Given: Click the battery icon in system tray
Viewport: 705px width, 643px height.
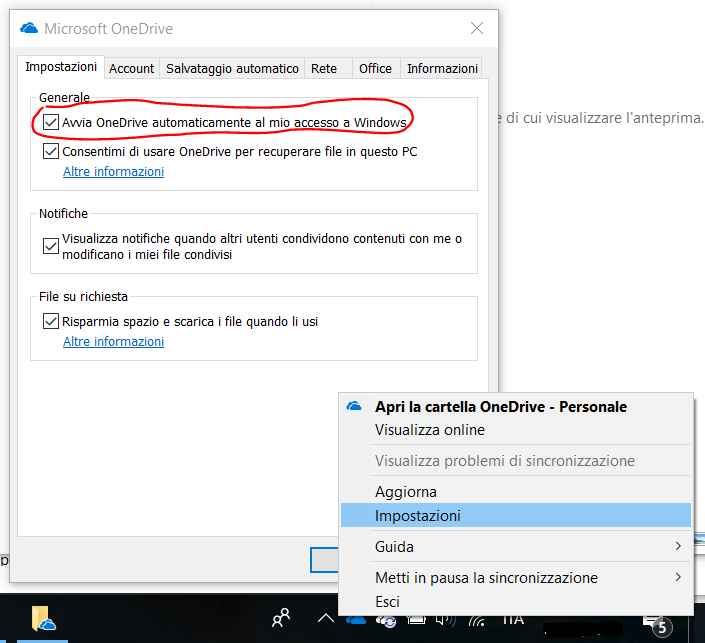Looking at the screenshot, I should click(x=414, y=620).
